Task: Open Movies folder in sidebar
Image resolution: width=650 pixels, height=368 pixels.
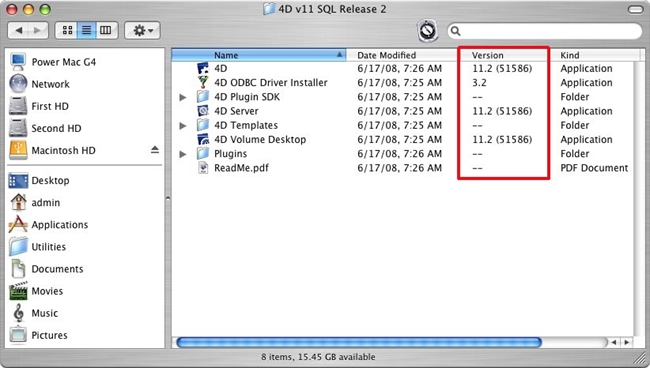Action: coord(47,291)
